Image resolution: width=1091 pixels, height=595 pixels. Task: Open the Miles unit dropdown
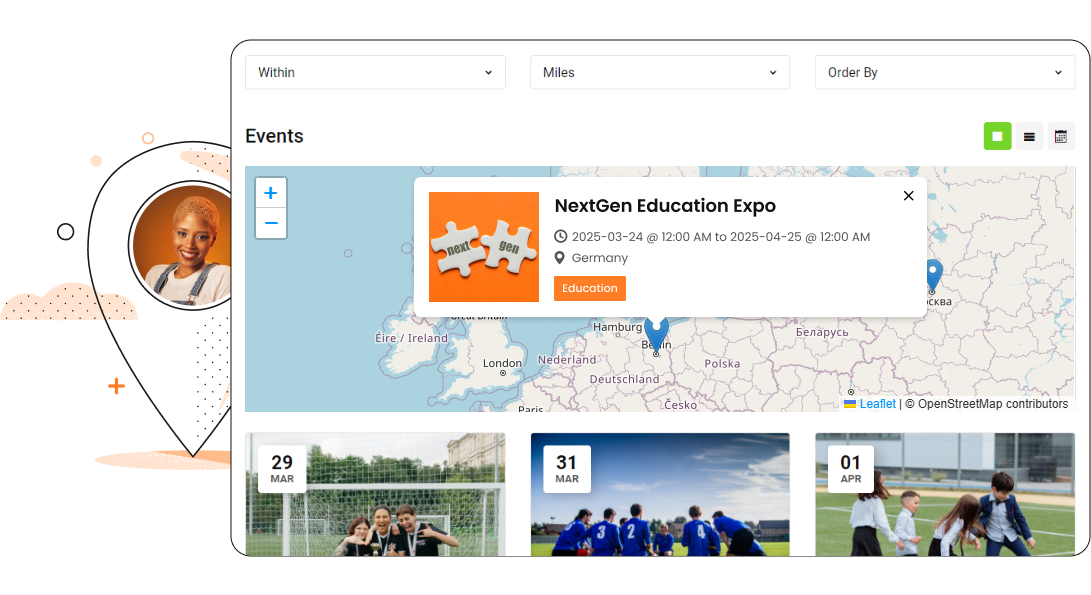pos(660,72)
